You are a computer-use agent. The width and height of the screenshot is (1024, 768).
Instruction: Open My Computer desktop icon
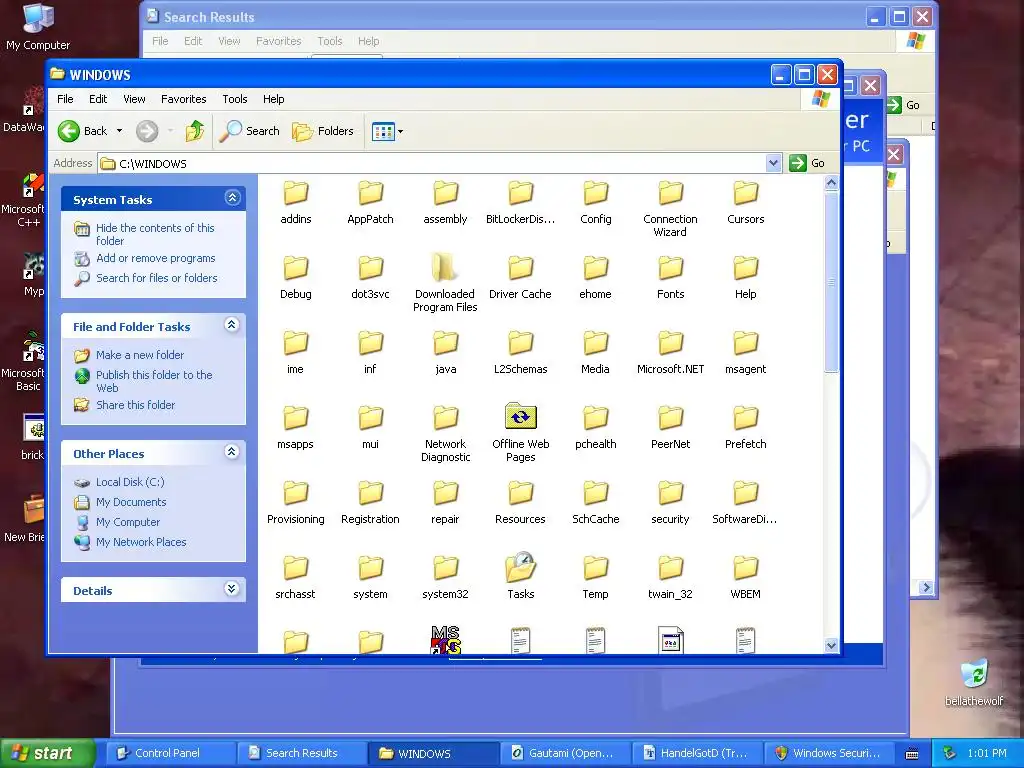click(38, 26)
